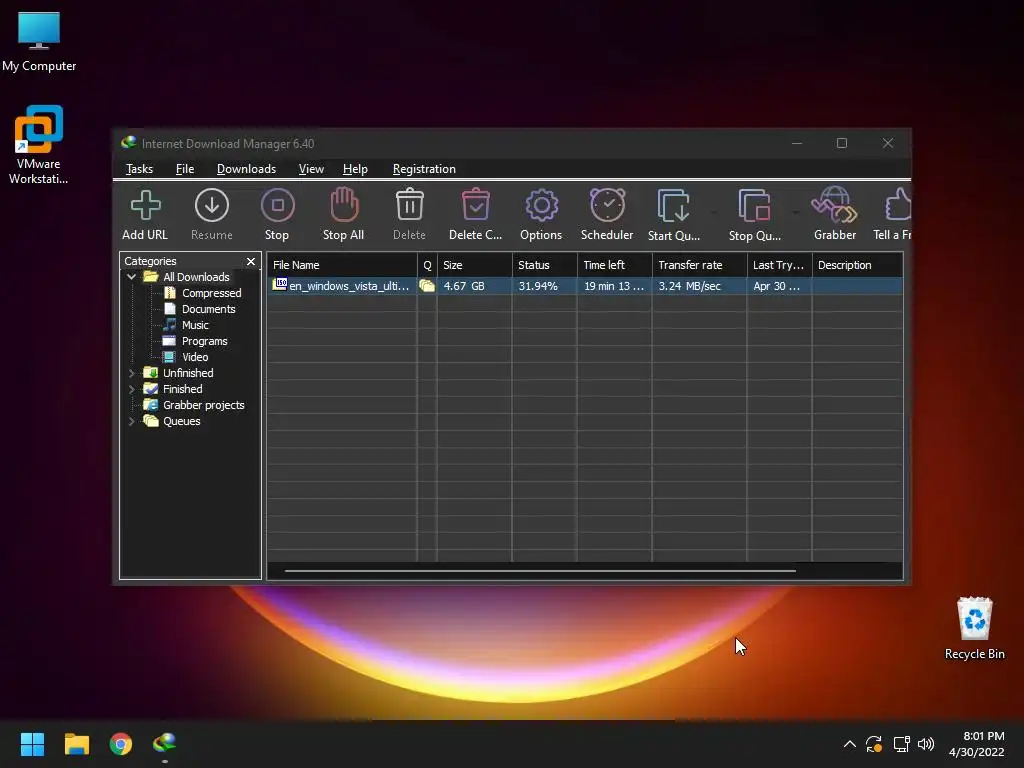Viewport: 1024px width, 768px height.
Task: Select the Finished folder item
Action: coord(182,389)
